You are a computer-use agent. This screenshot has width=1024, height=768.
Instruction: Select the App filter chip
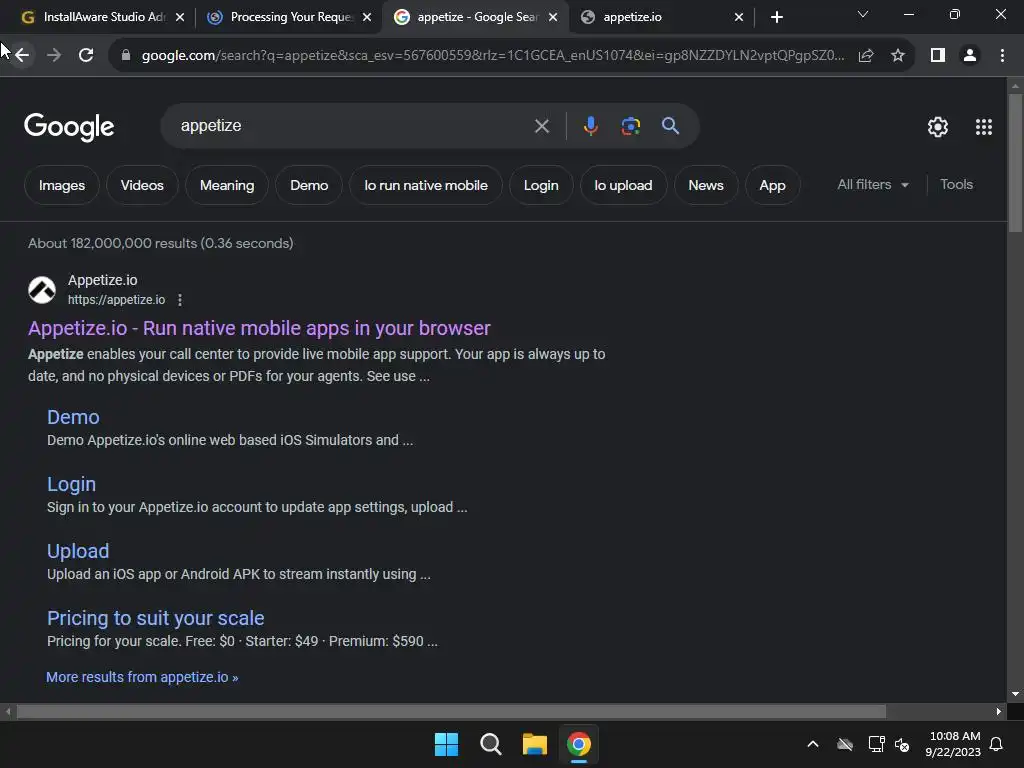772,185
